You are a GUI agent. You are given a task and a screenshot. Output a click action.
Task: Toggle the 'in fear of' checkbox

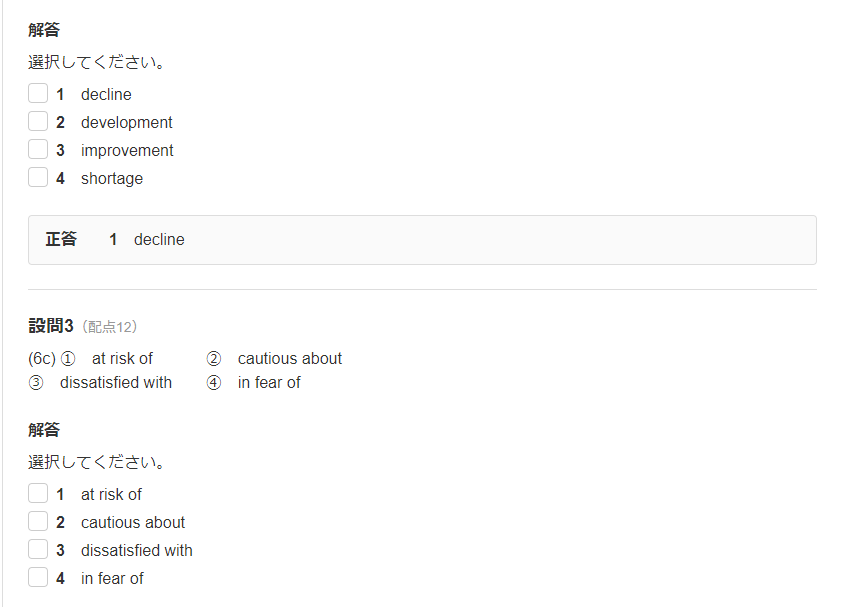pyautogui.click(x=38, y=578)
